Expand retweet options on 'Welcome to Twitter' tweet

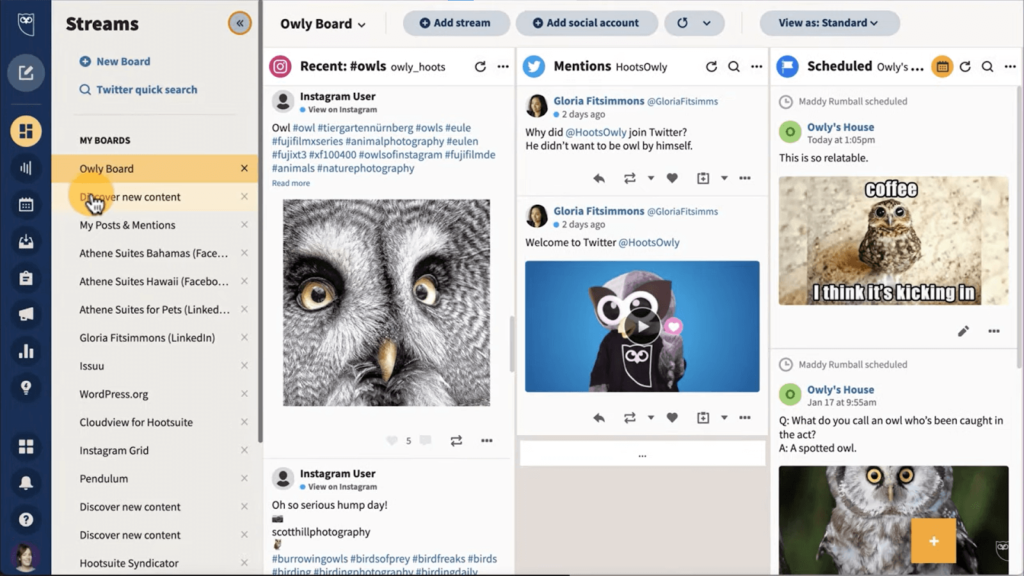[x=650, y=418]
